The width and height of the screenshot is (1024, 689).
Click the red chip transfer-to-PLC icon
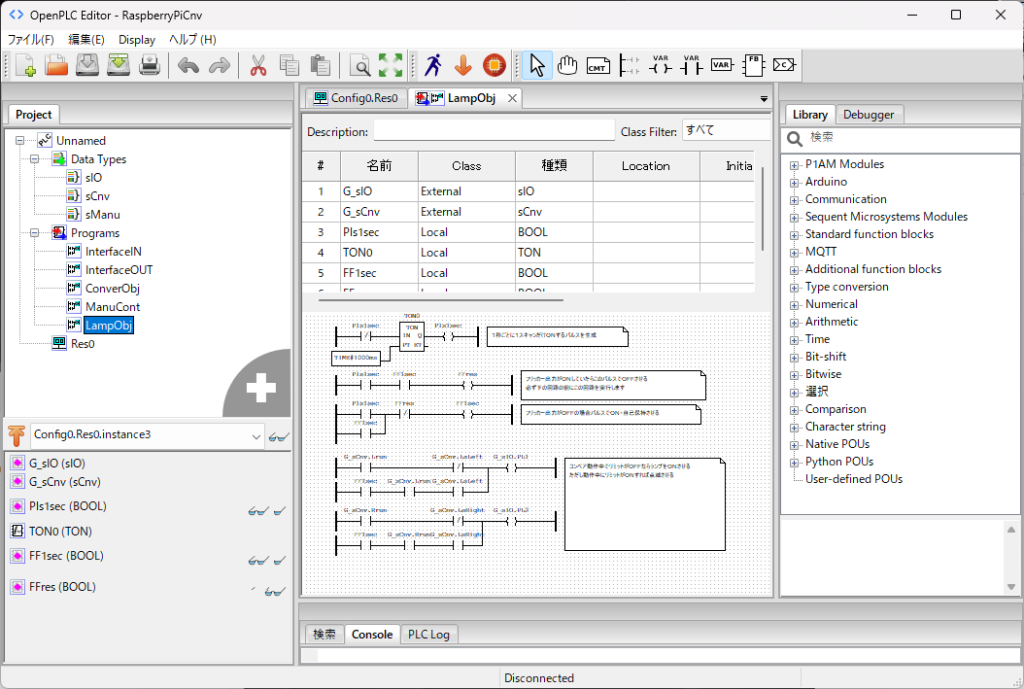click(494, 65)
